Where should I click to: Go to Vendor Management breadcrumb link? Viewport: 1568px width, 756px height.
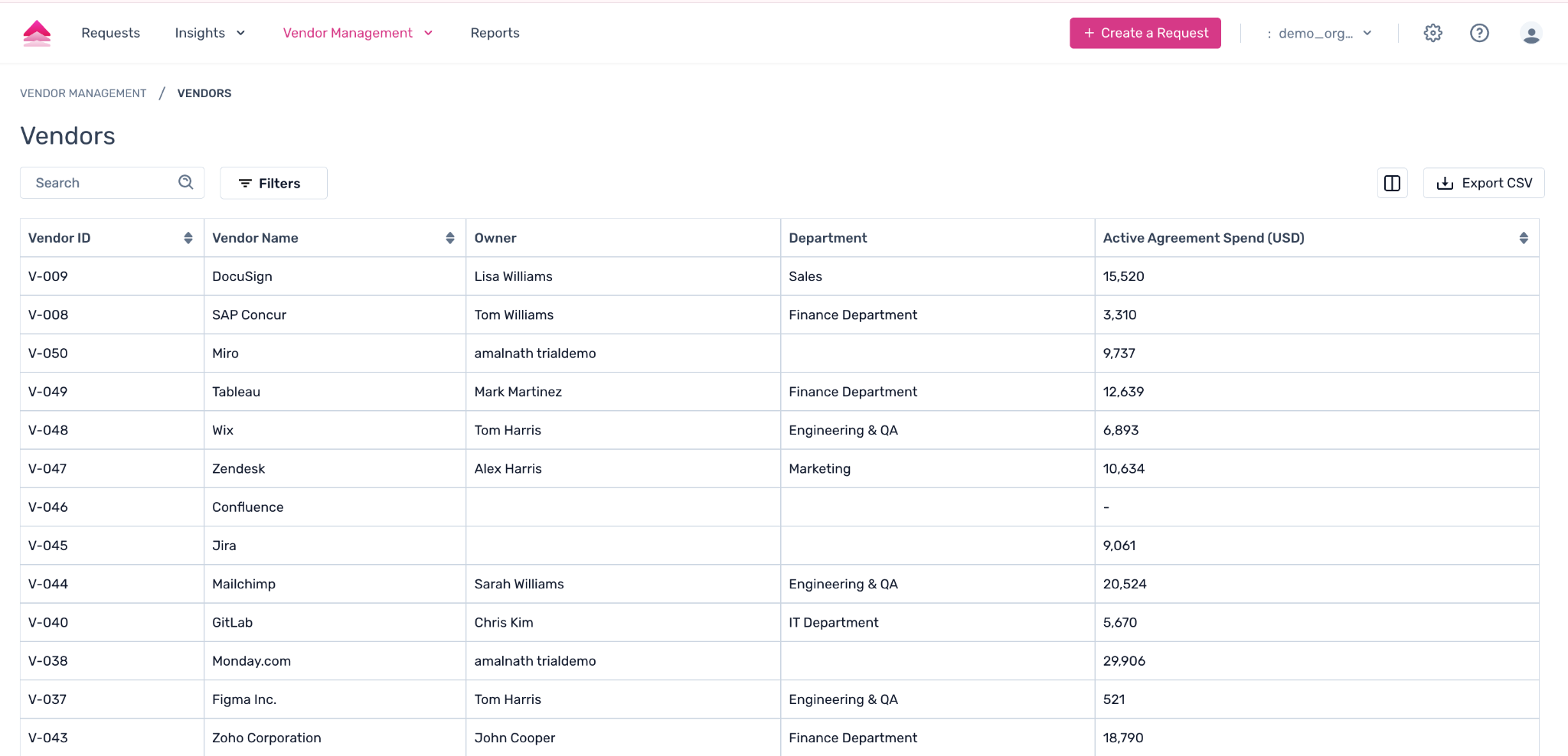coord(83,93)
